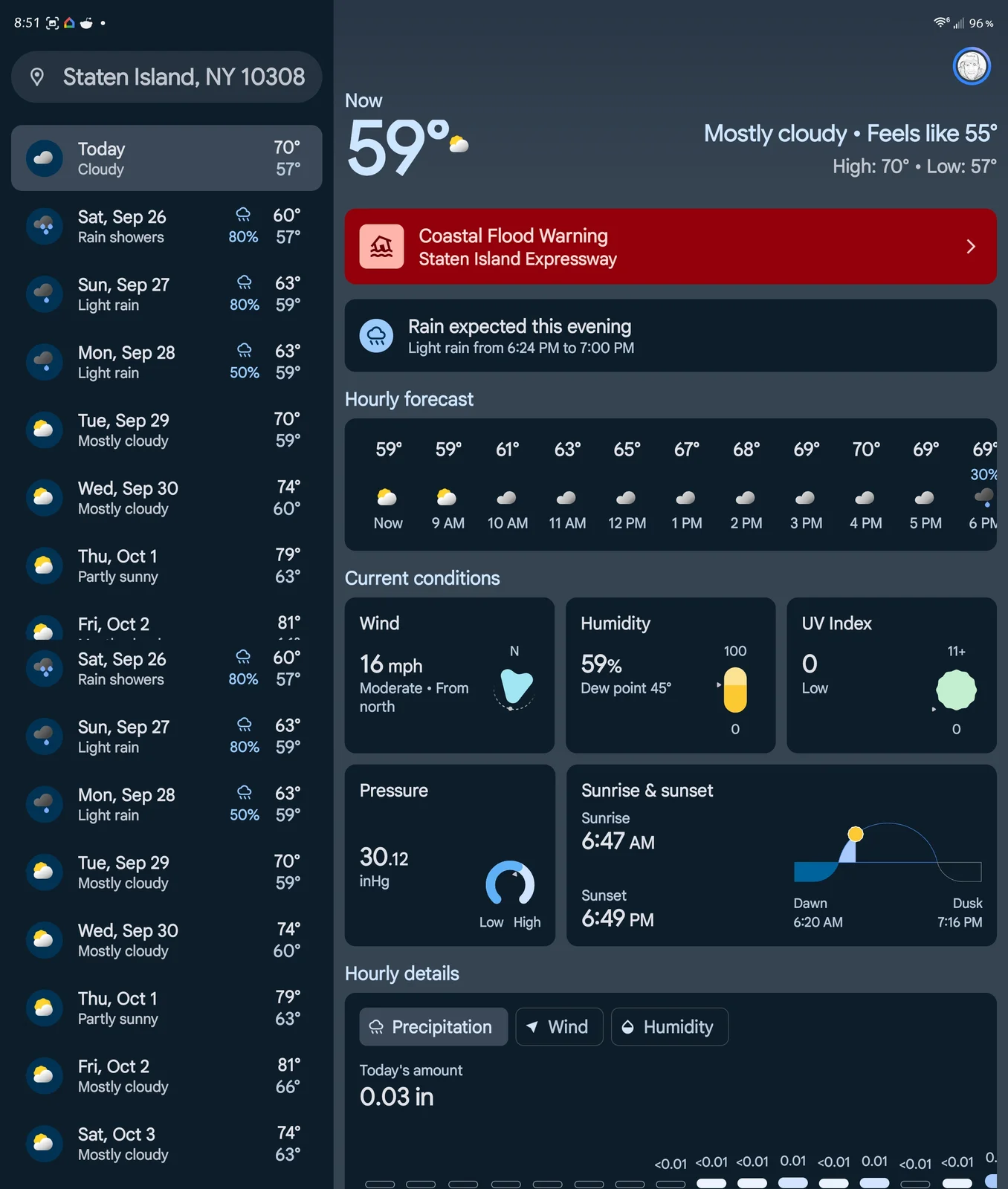The image size is (1008, 1189).
Task: Switch to the Wind hourly details tab
Action: coord(559,1027)
